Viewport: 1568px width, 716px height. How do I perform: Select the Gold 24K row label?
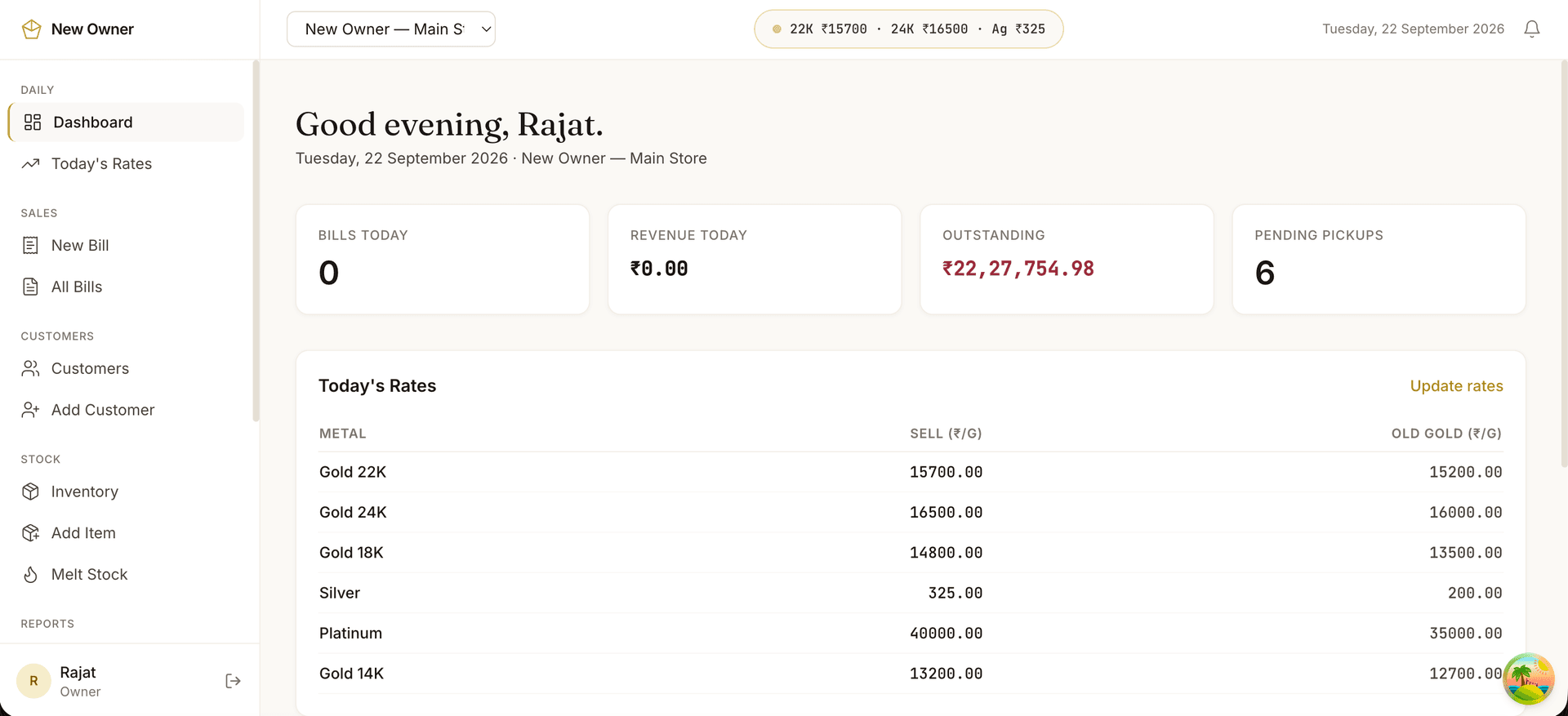pos(353,513)
